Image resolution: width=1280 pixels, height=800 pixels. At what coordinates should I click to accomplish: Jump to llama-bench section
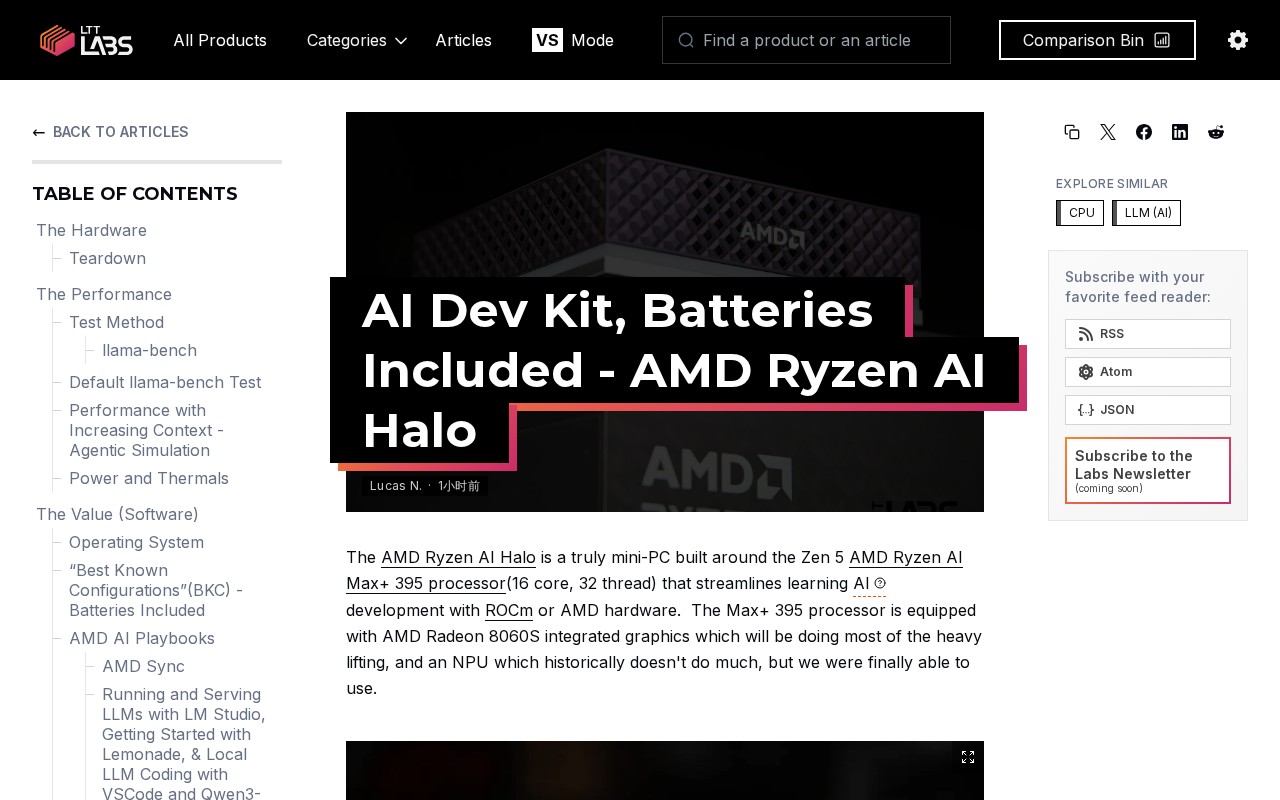click(149, 350)
